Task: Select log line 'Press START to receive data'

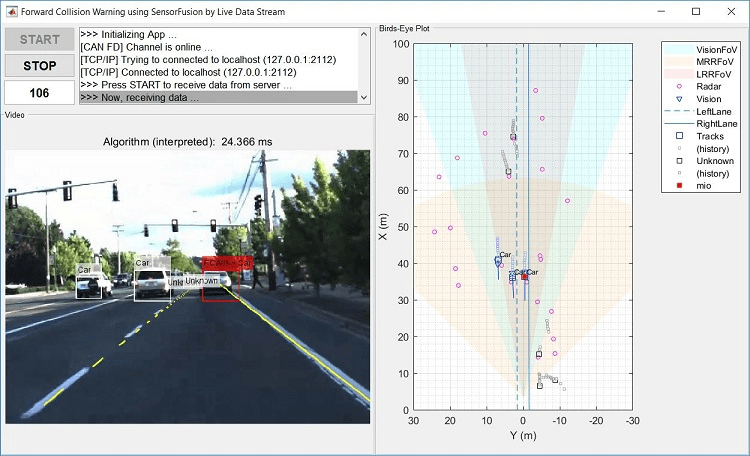Action: coord(219,85)
